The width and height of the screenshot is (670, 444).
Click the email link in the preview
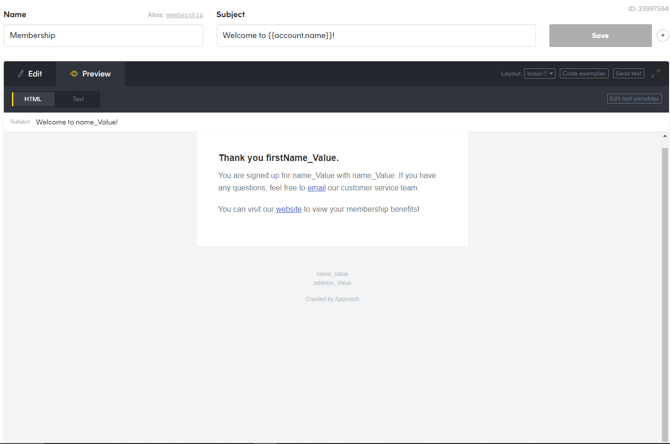(316, 188)
